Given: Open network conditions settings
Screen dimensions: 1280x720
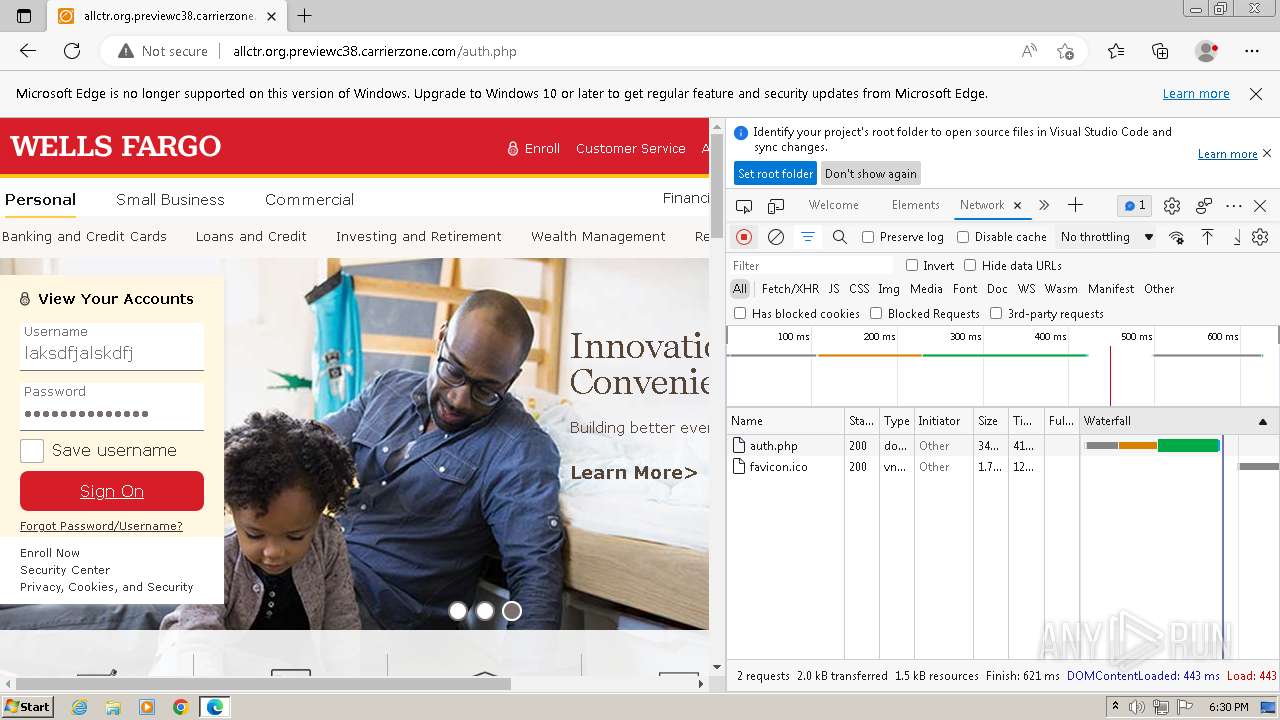Looking at the screenshot, I should (x=1177, y=237).
